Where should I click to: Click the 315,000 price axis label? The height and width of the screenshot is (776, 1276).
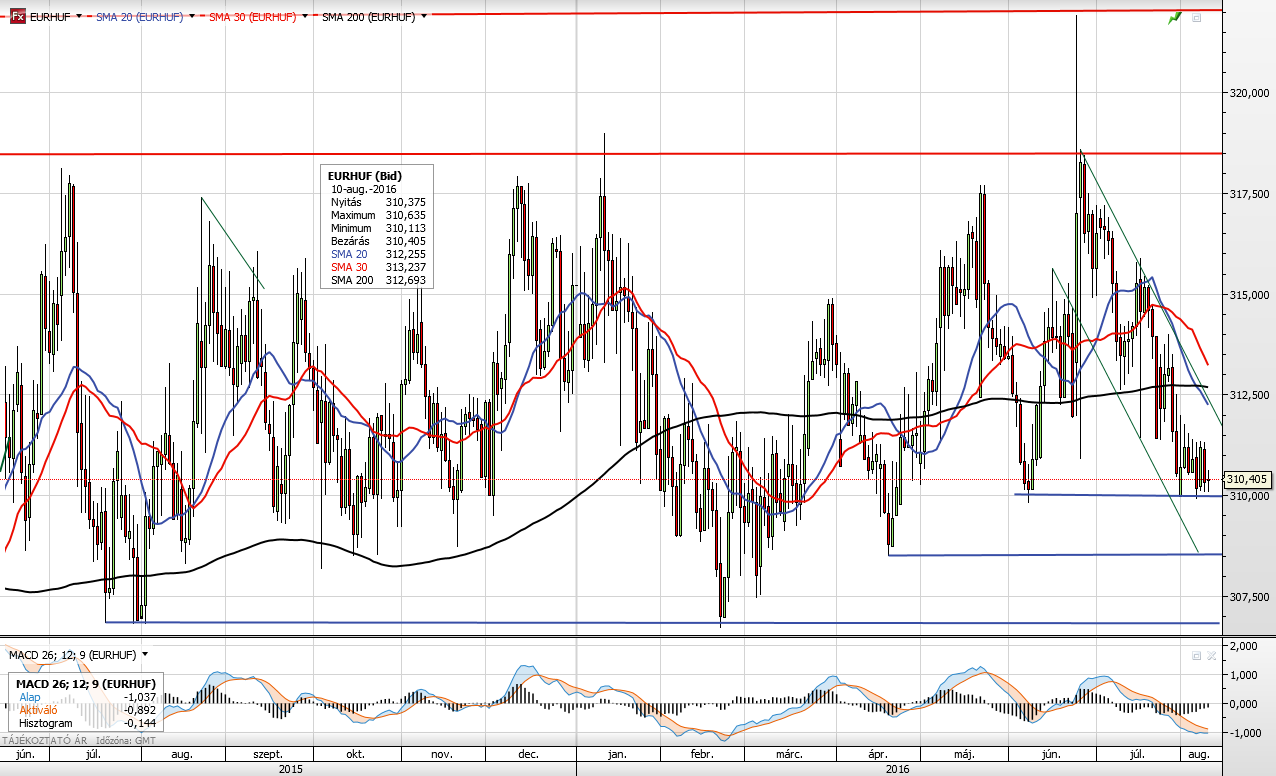coord(1249,295)
